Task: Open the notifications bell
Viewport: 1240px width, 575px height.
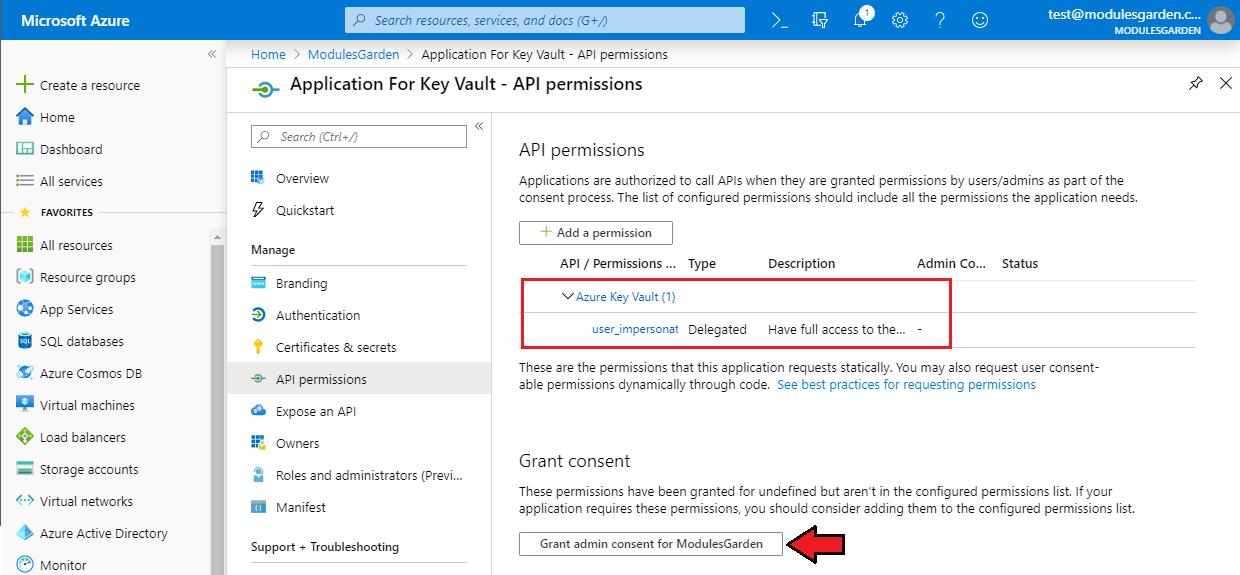Action: (862, 19)
